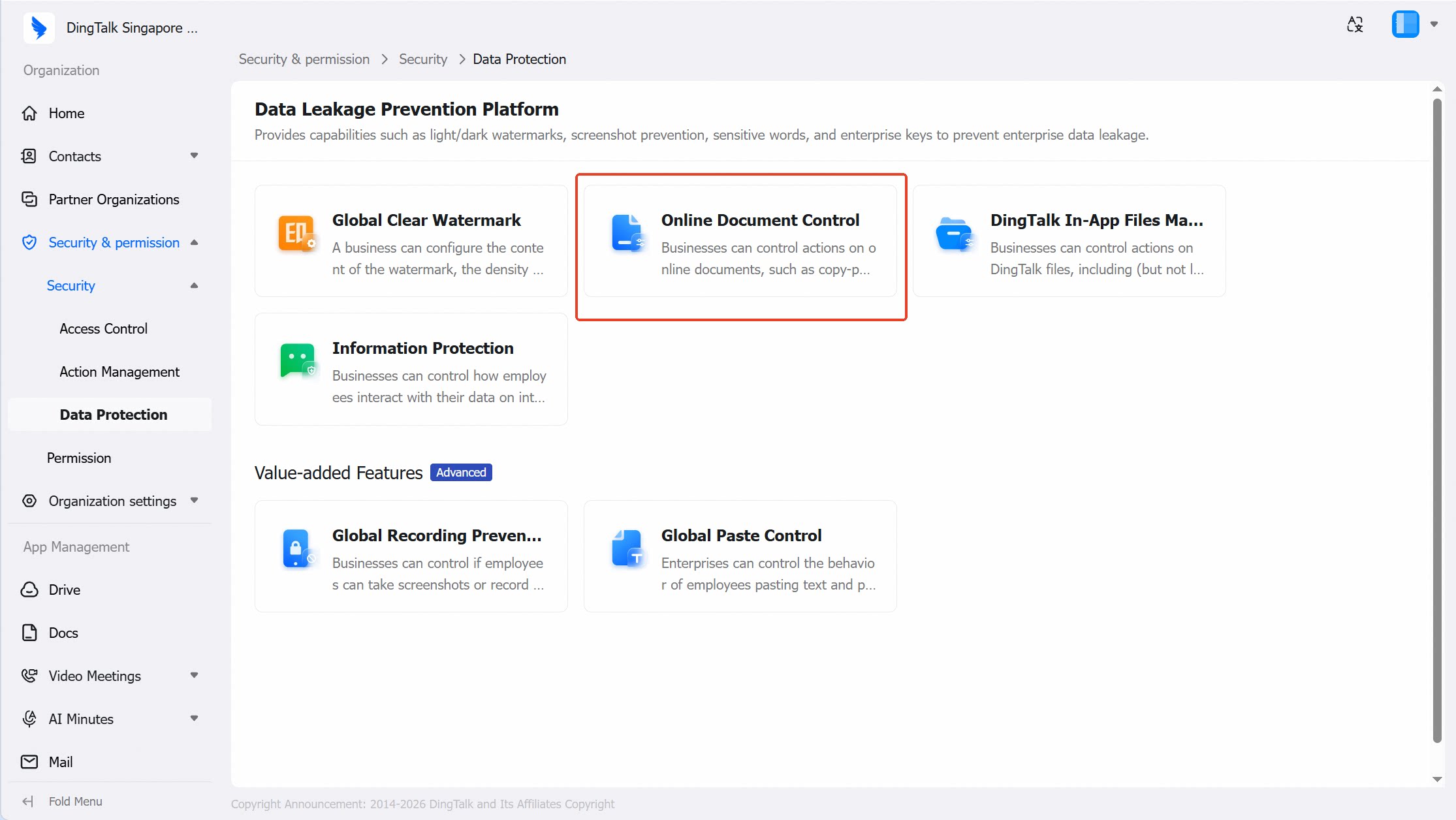Click the DingTalk In-App Files folder icon
Image resolution: width=1456 pixels, height=820 pixels.
pyautogui.click(x=955, y=234)
